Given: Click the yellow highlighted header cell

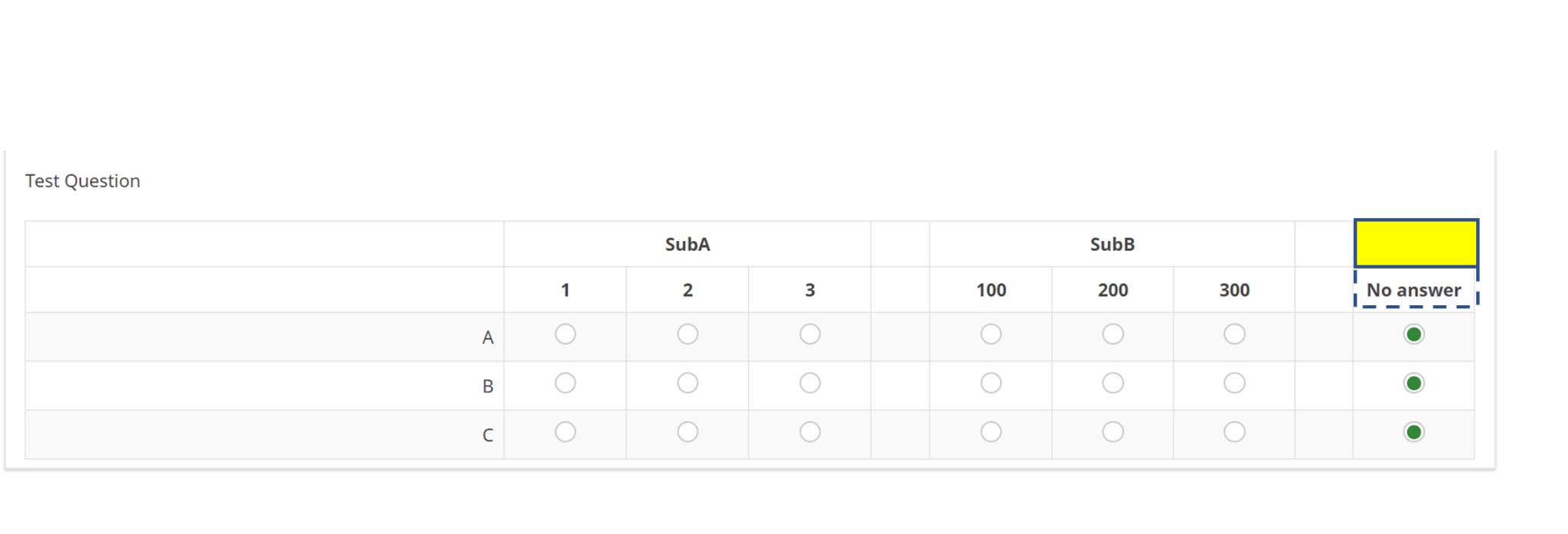Looking at the screenshot, I should coord(1416,243).
